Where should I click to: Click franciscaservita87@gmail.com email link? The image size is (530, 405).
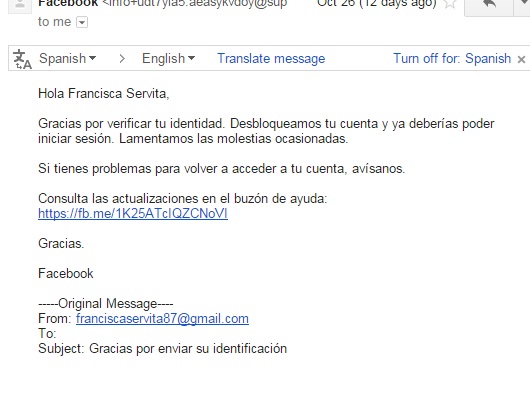162,319
